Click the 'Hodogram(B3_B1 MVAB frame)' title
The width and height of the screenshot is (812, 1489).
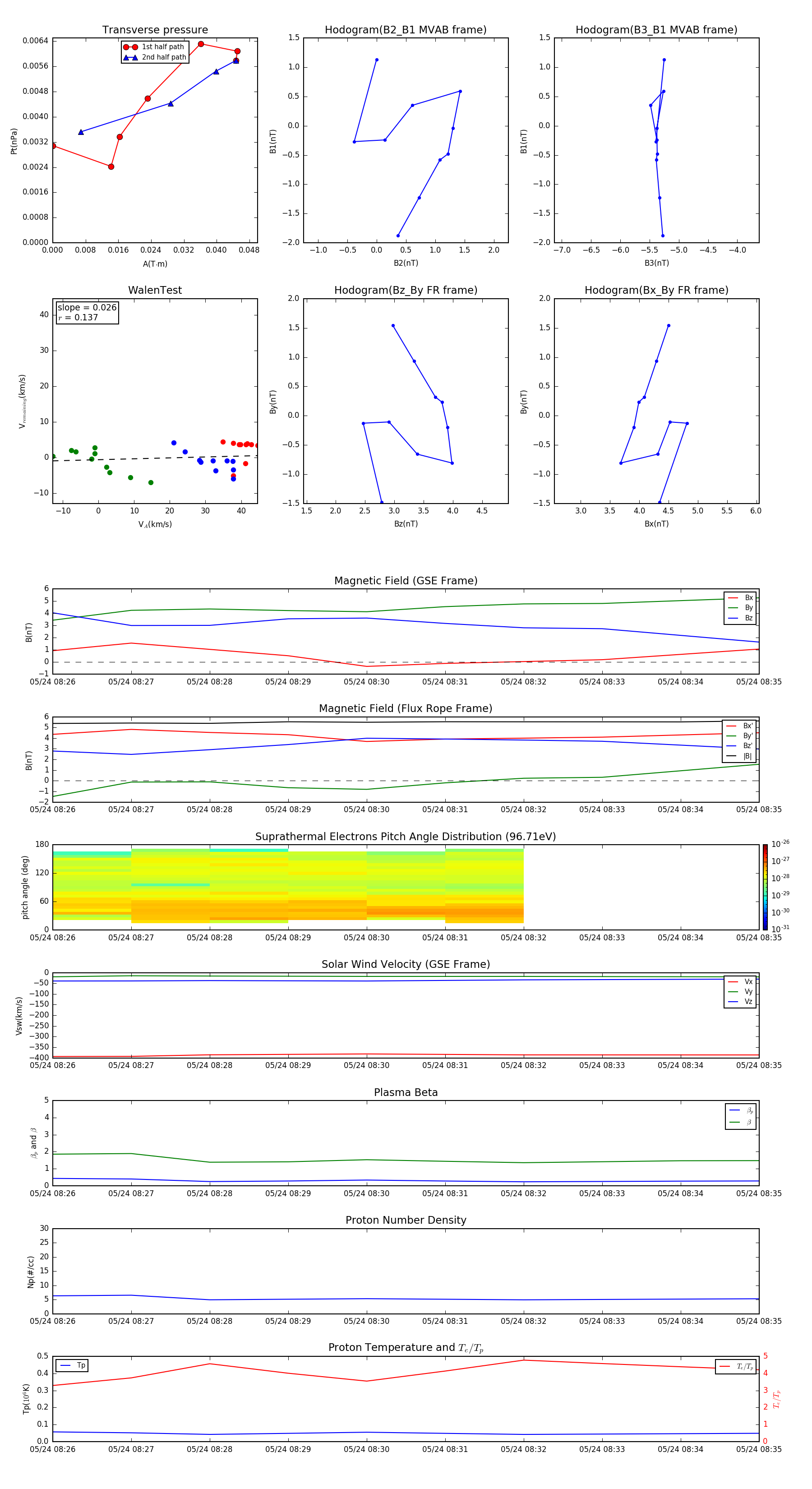tap(656, 30)
